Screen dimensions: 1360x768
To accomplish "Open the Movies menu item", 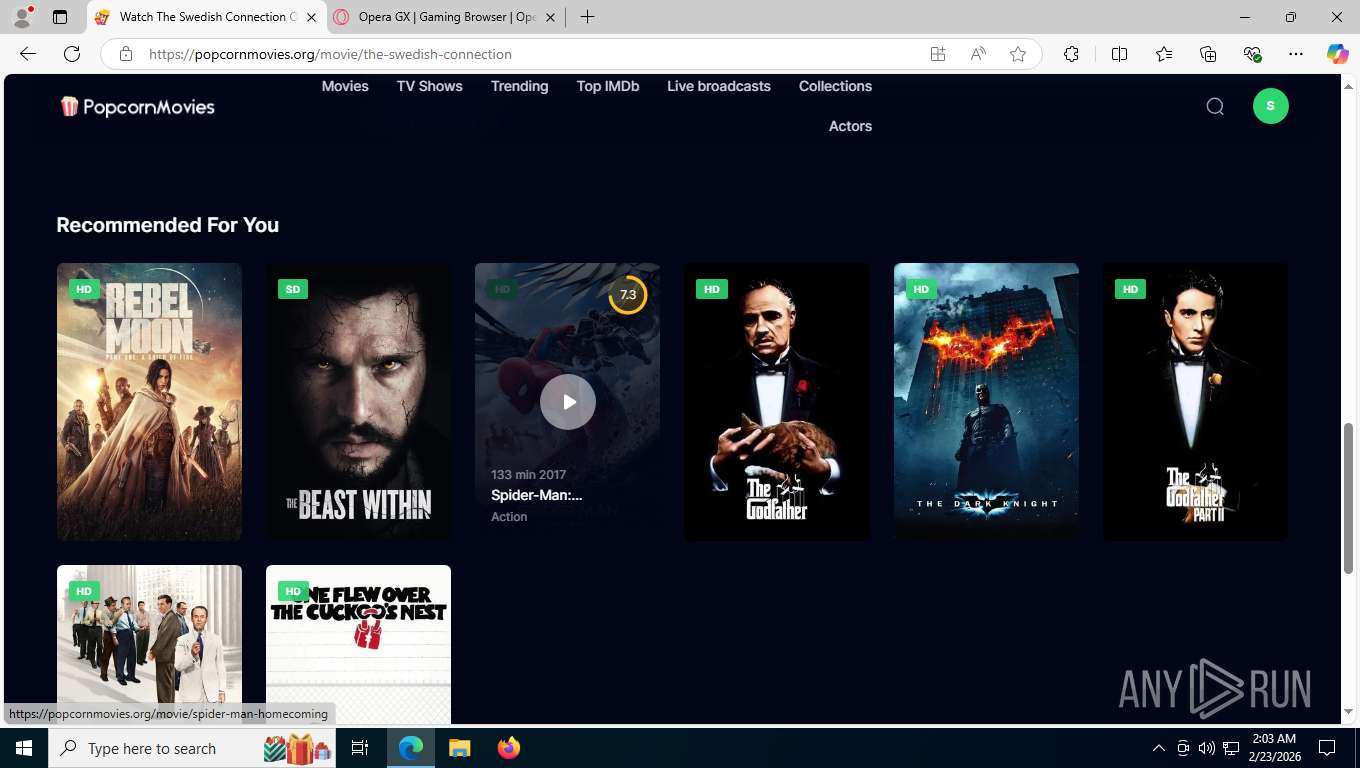I will point(345,86).
